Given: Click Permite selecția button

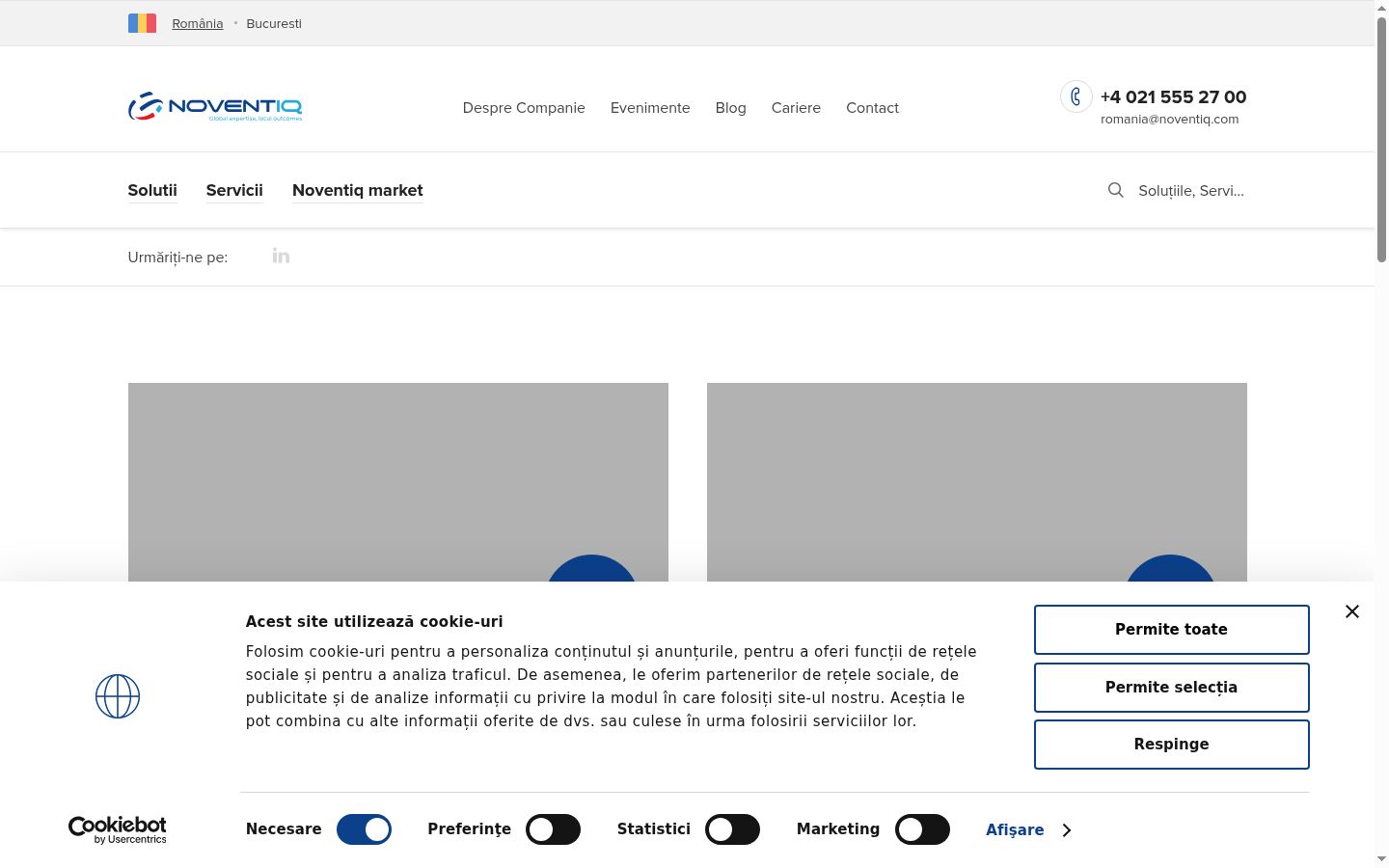Looking at the screenshot, I should click(1172, 688).
